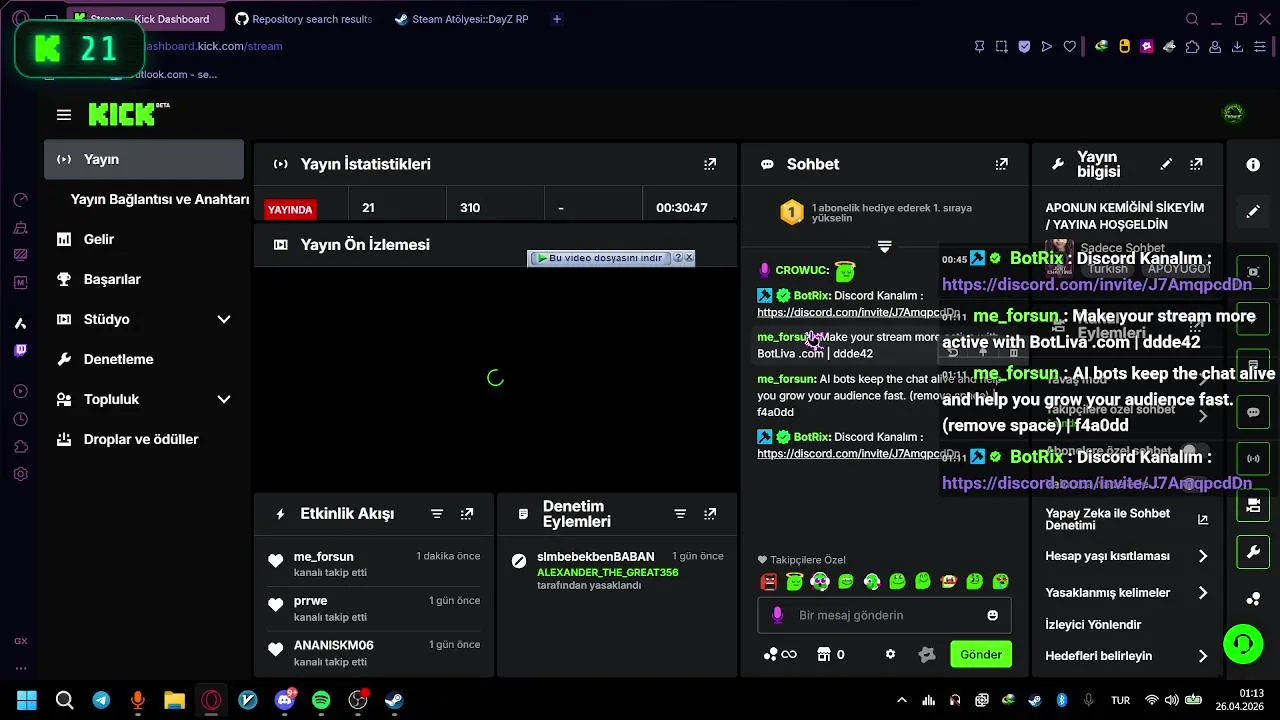1280x720 pixels.
Task: Click the snapshot icon in browser toolbar
Action: point(1001,46)
